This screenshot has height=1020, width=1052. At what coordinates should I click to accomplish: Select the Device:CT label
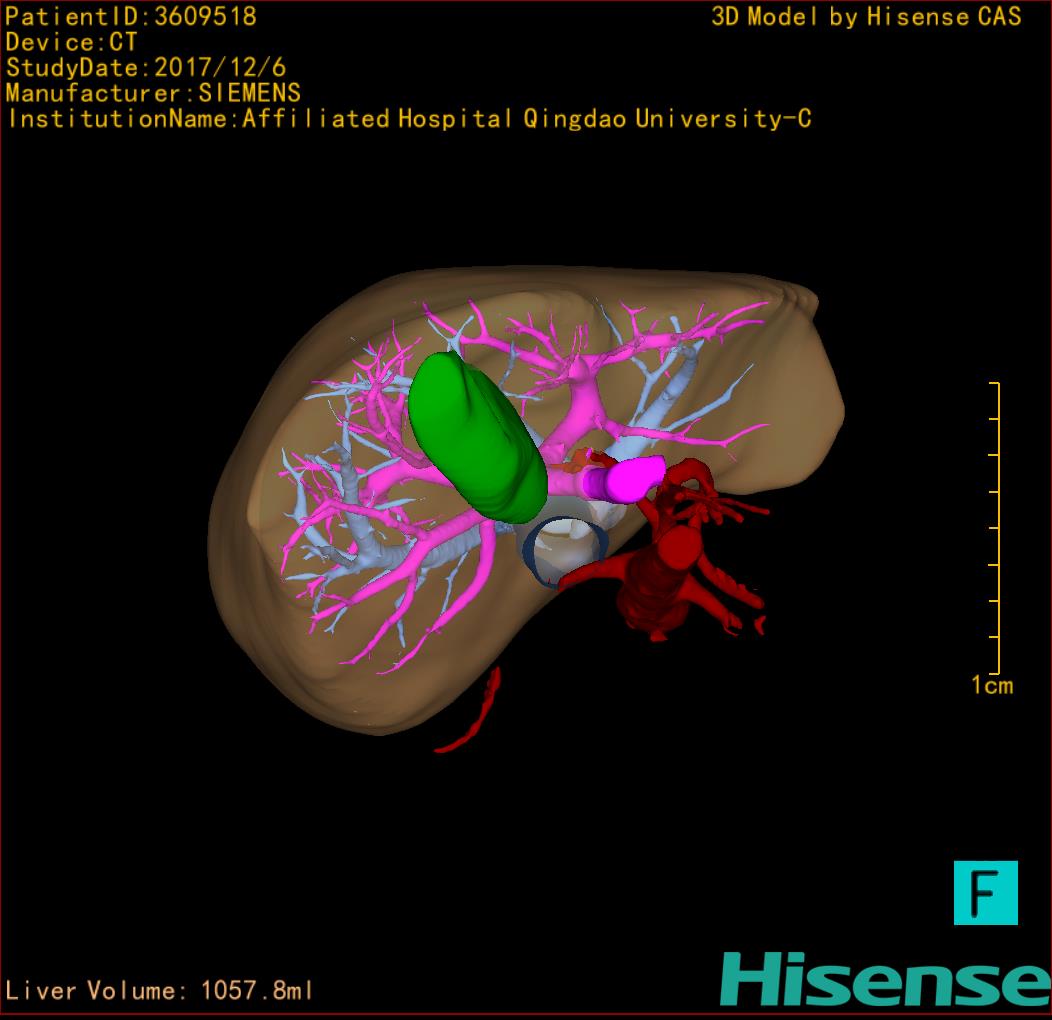[x=71, y=42]
